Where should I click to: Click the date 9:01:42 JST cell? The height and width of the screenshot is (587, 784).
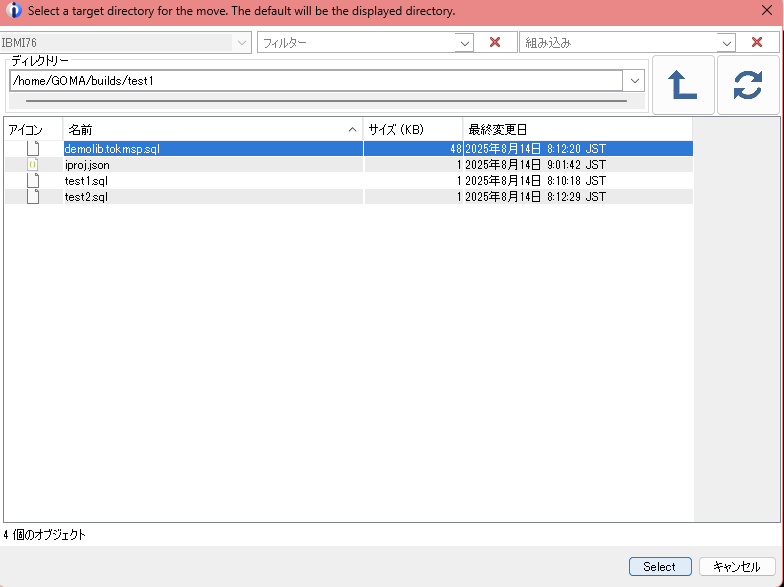pos(578,165)
